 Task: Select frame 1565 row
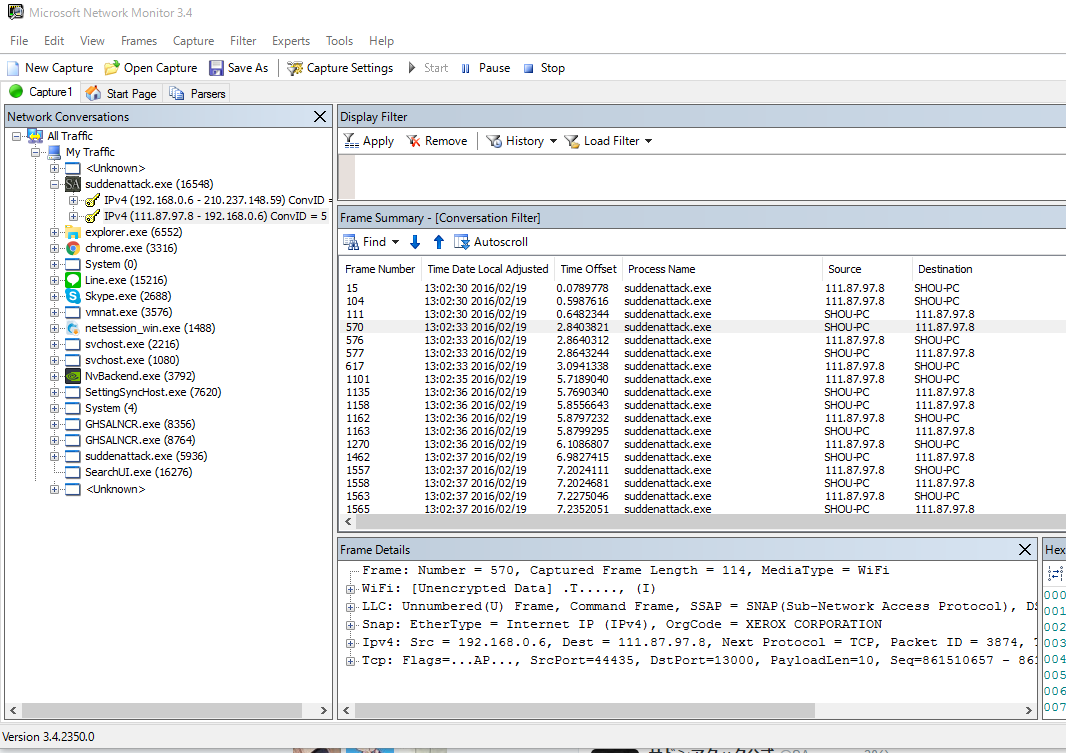(x=702, y=509)
